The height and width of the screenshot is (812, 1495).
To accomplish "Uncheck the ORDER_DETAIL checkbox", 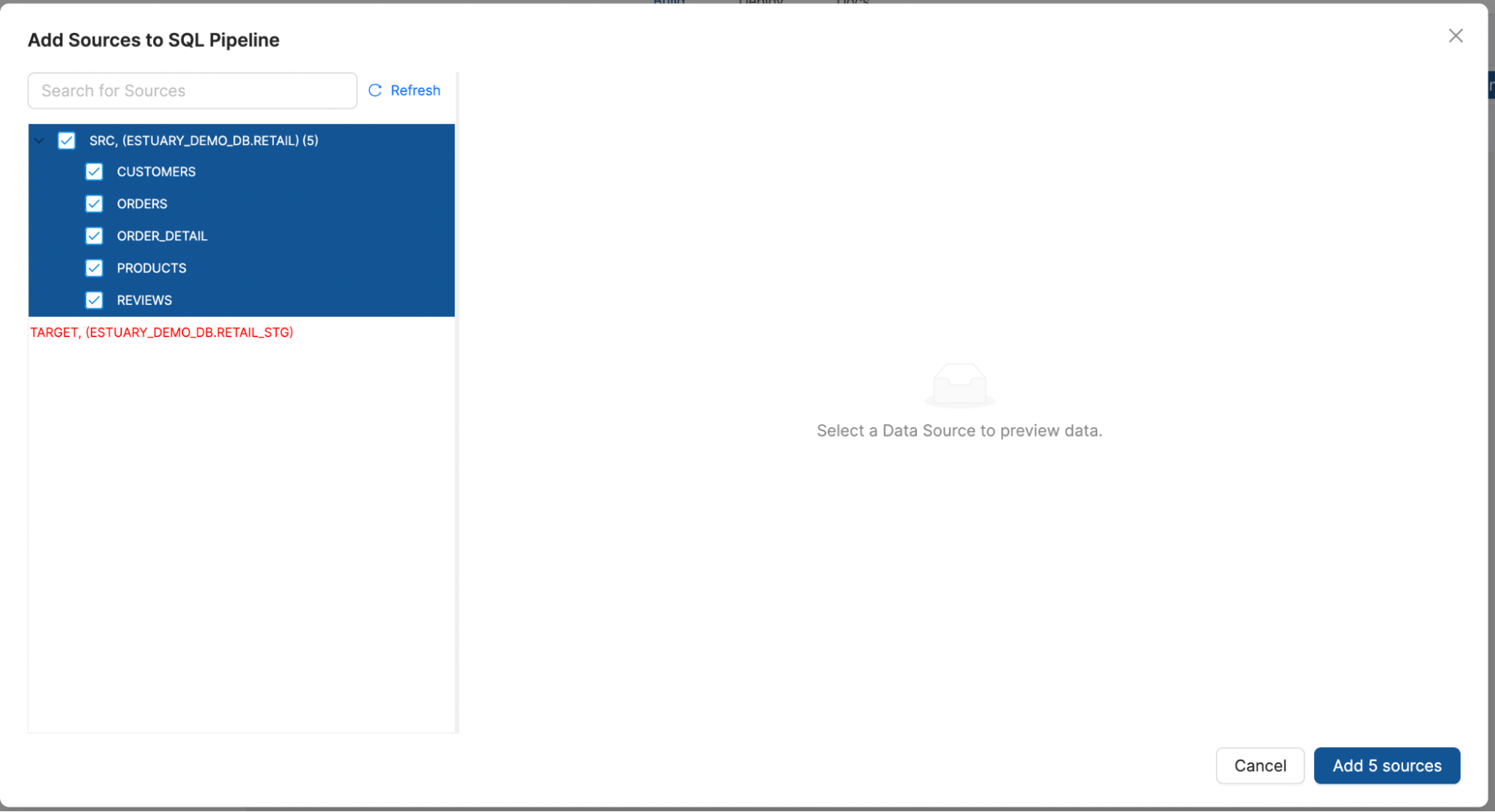I will [94, 236].
